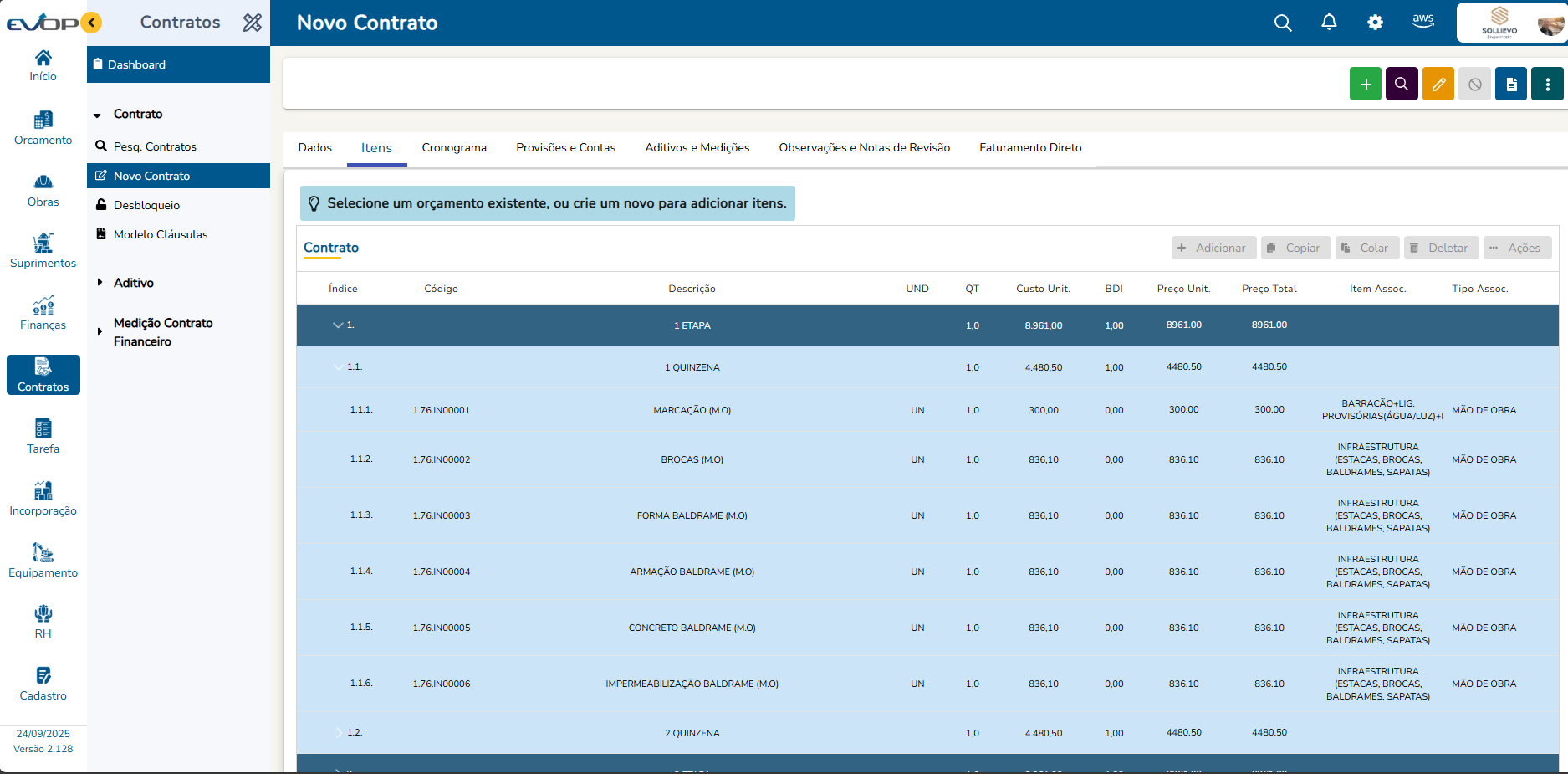Click the blue document button in toolbar
1568x774 pixels.
pos(1511,85)
